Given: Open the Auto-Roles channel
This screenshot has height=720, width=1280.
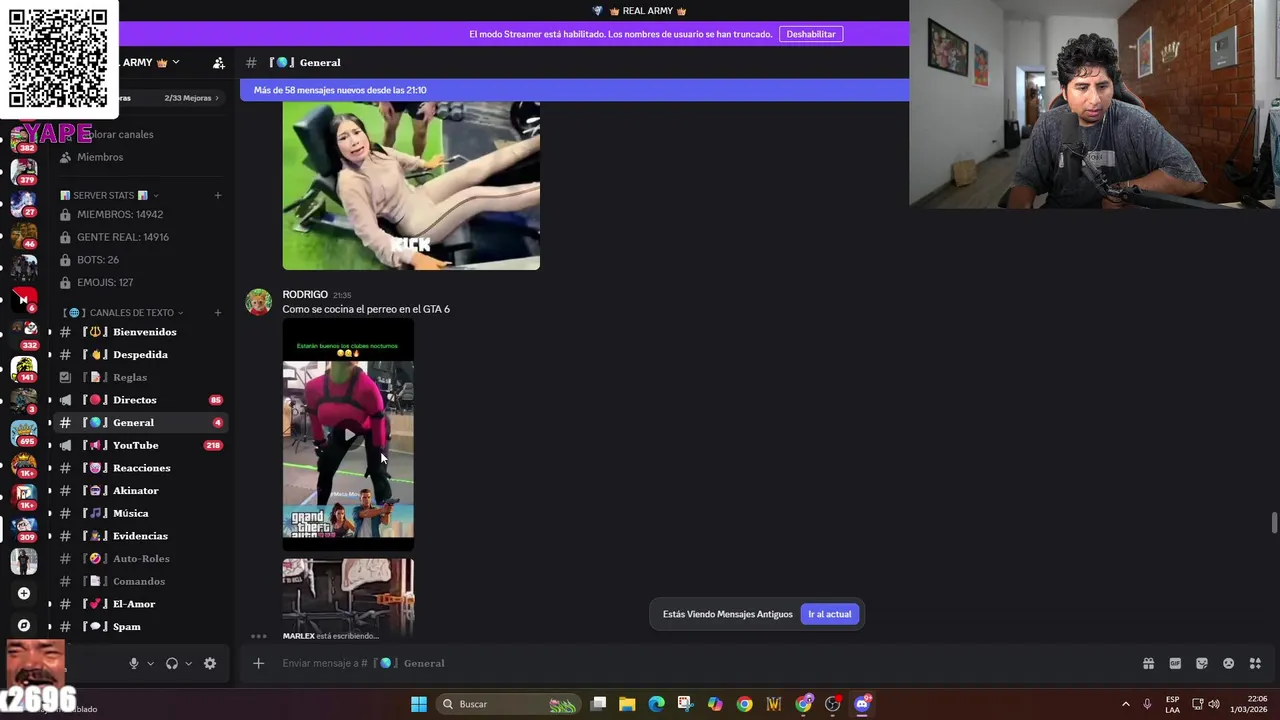Looking at the screenshot, I should click(140, 559).
